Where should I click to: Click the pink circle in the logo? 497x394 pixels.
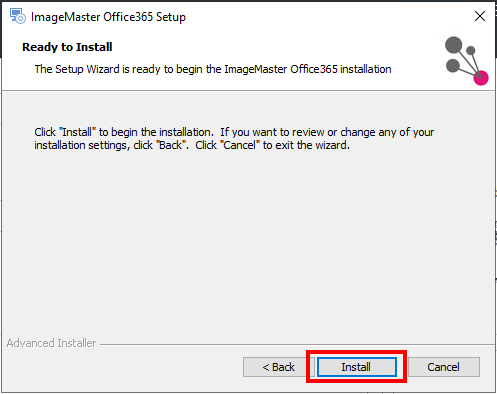pyautogui.click(x=481, y=78)
